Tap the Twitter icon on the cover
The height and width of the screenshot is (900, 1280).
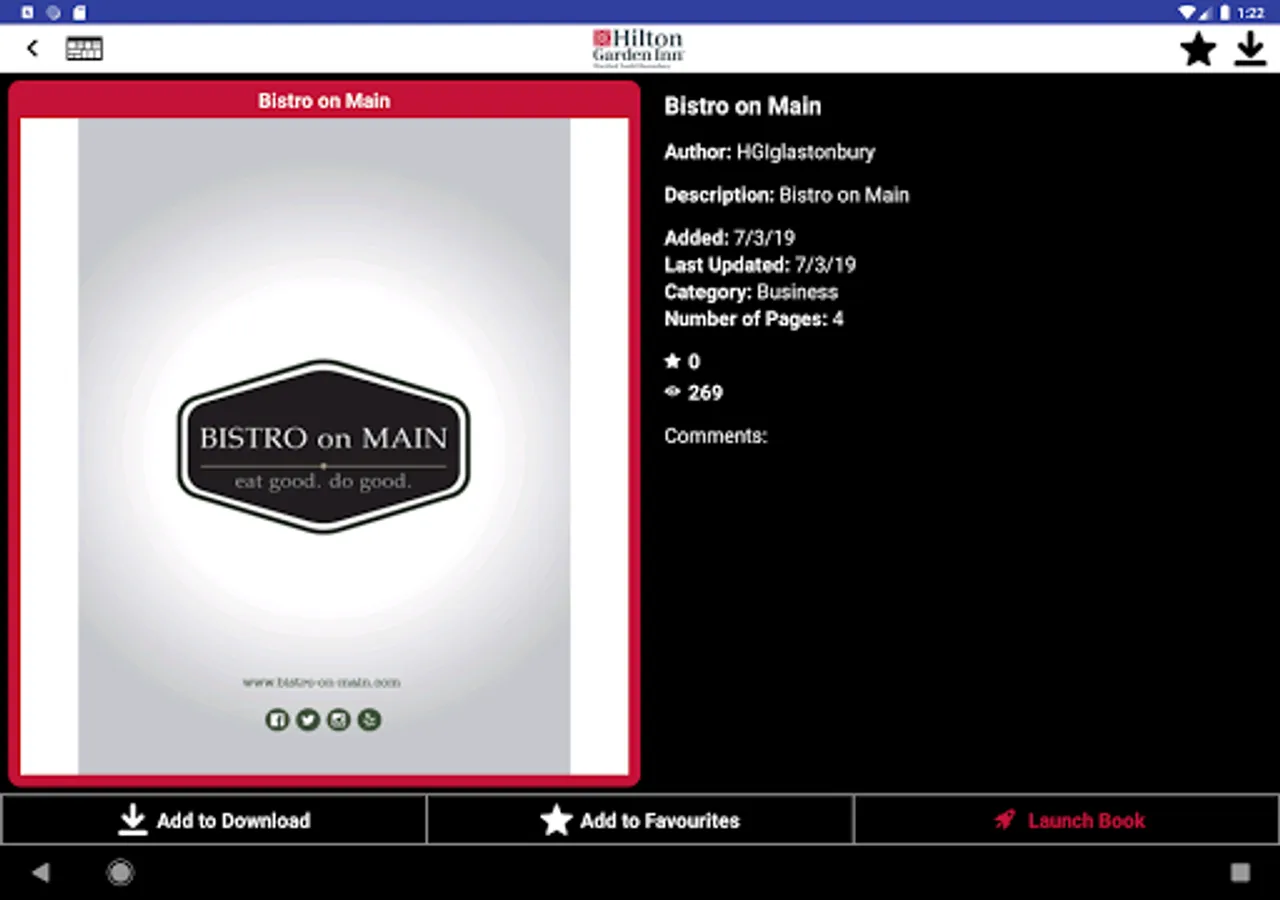click(308, 719)
